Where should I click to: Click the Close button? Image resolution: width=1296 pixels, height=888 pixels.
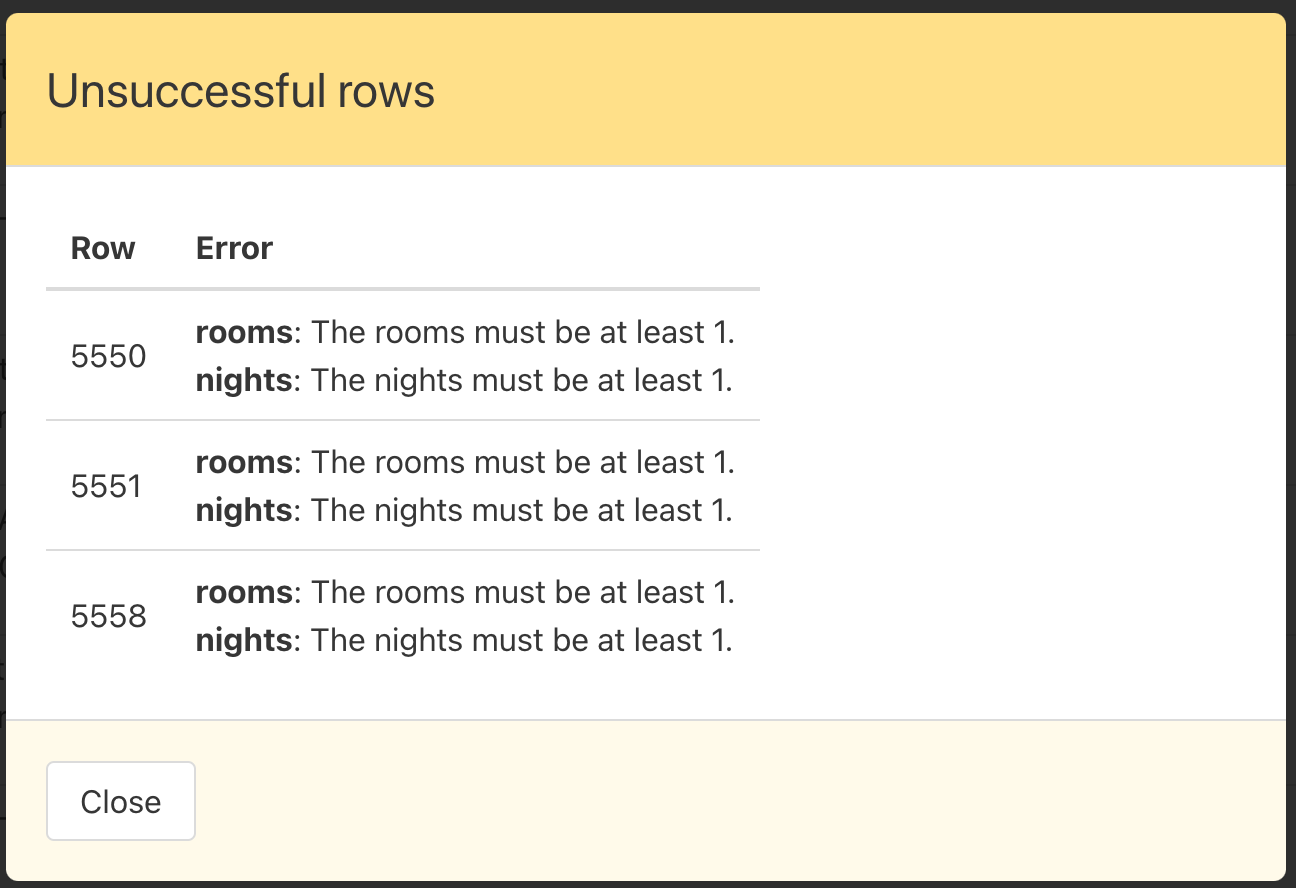(120, 801)
